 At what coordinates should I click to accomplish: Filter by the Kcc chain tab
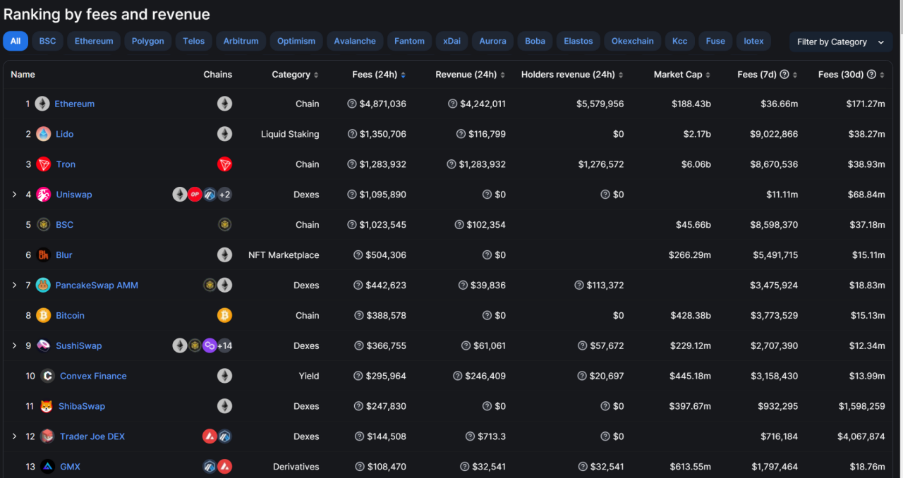click(x=680, y=41)
